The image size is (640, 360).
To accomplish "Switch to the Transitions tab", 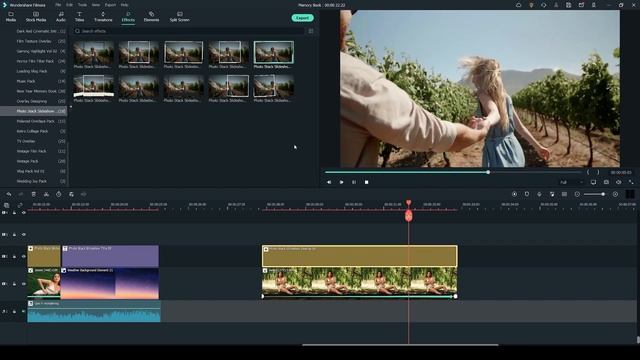I will (x=103, y=17).
